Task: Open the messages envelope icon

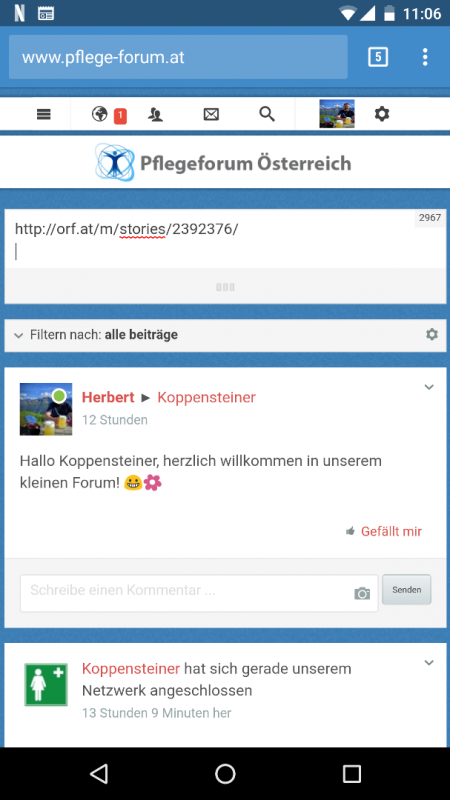Action: (211, 115)
